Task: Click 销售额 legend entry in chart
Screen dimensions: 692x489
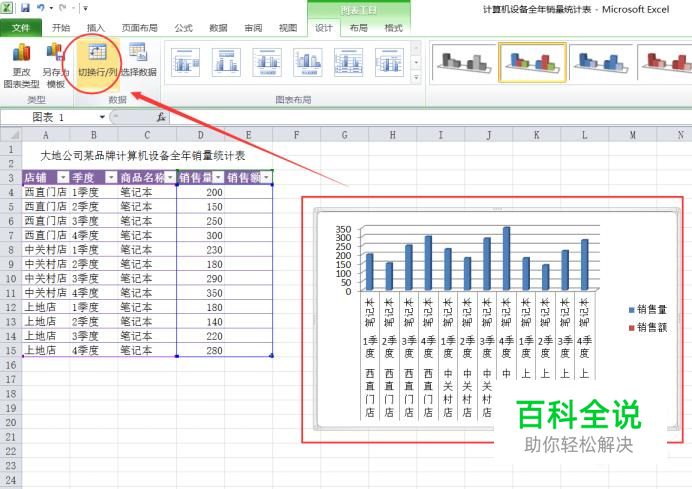Action: pos(647,327)
